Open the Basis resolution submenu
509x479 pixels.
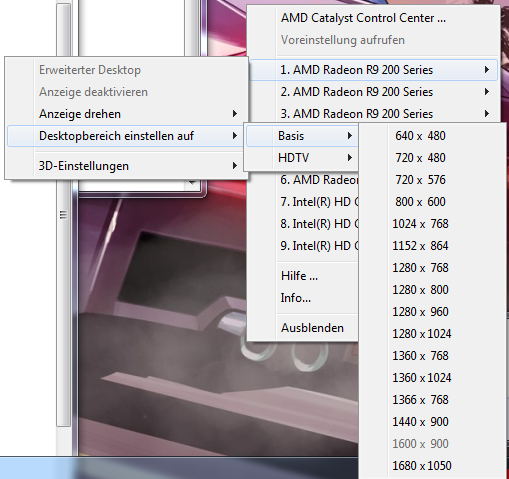pos(302,136)
